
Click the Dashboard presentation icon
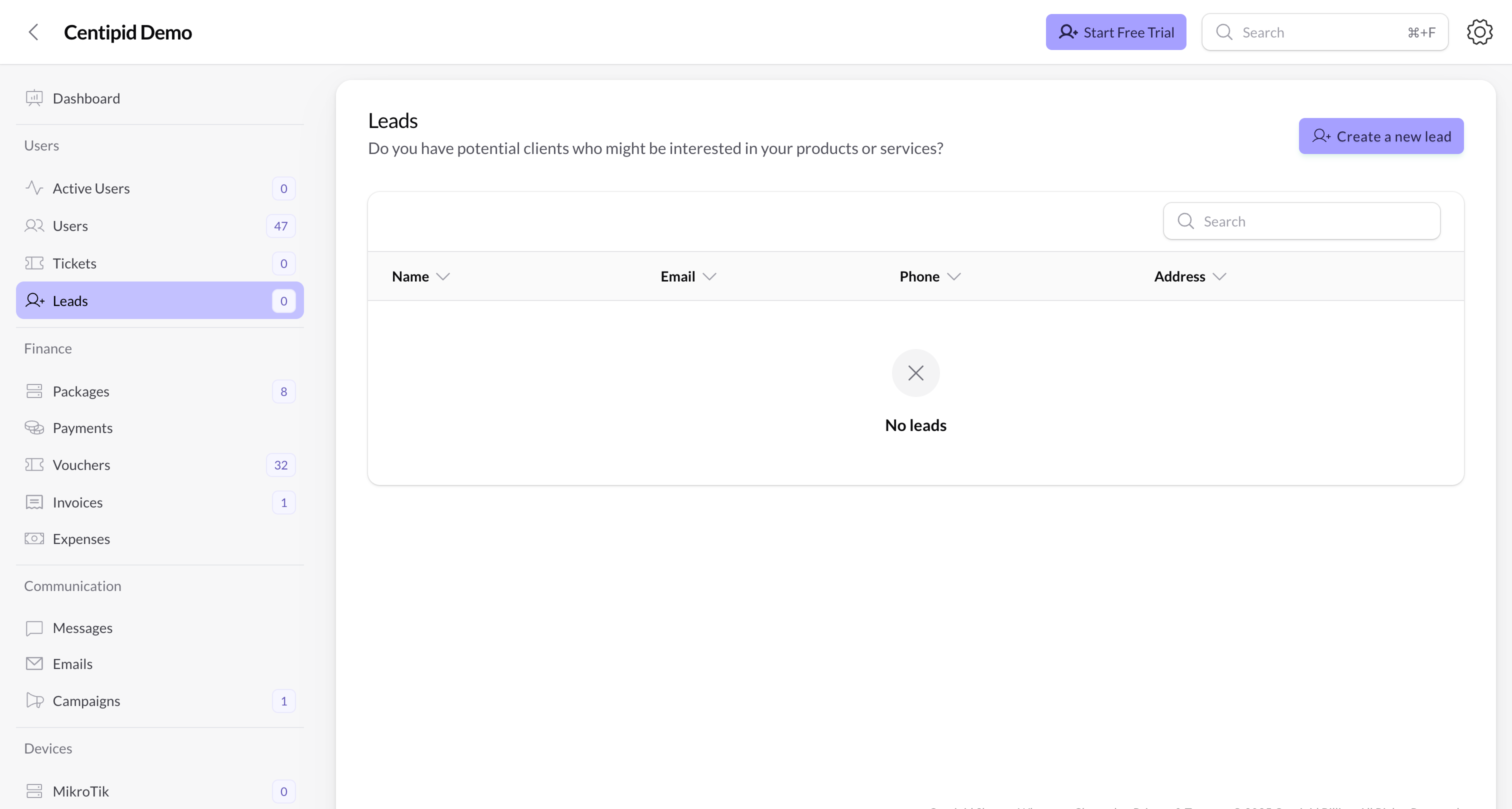34,98
